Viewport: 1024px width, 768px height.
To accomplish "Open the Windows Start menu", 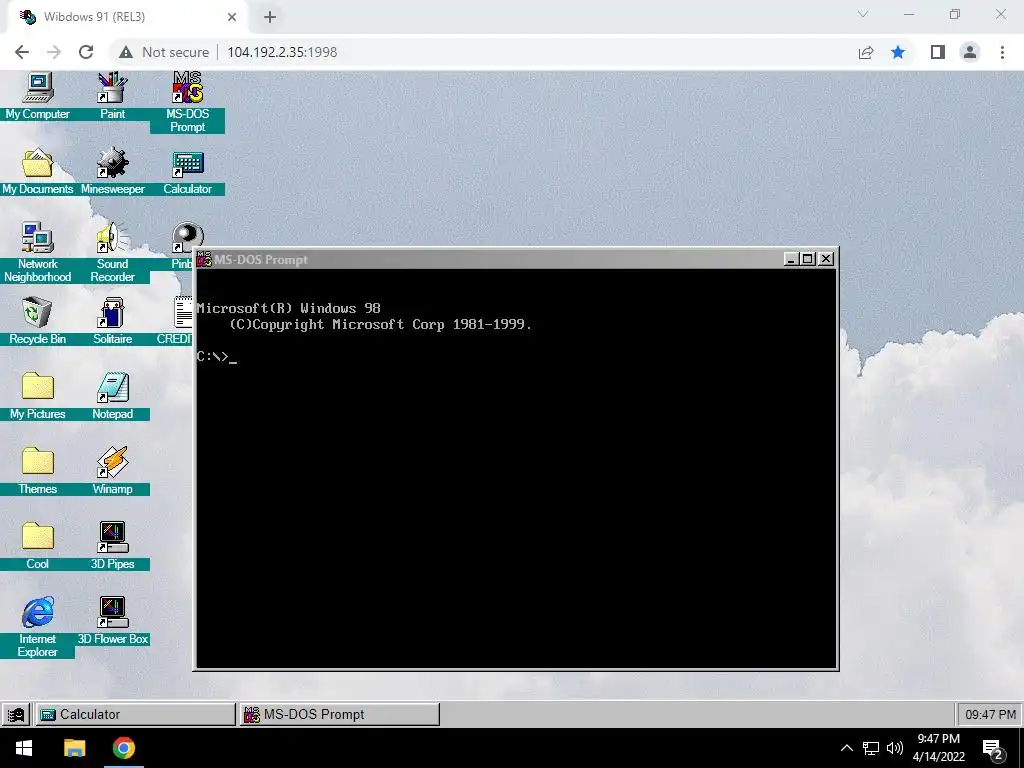I will pos(24,748).
